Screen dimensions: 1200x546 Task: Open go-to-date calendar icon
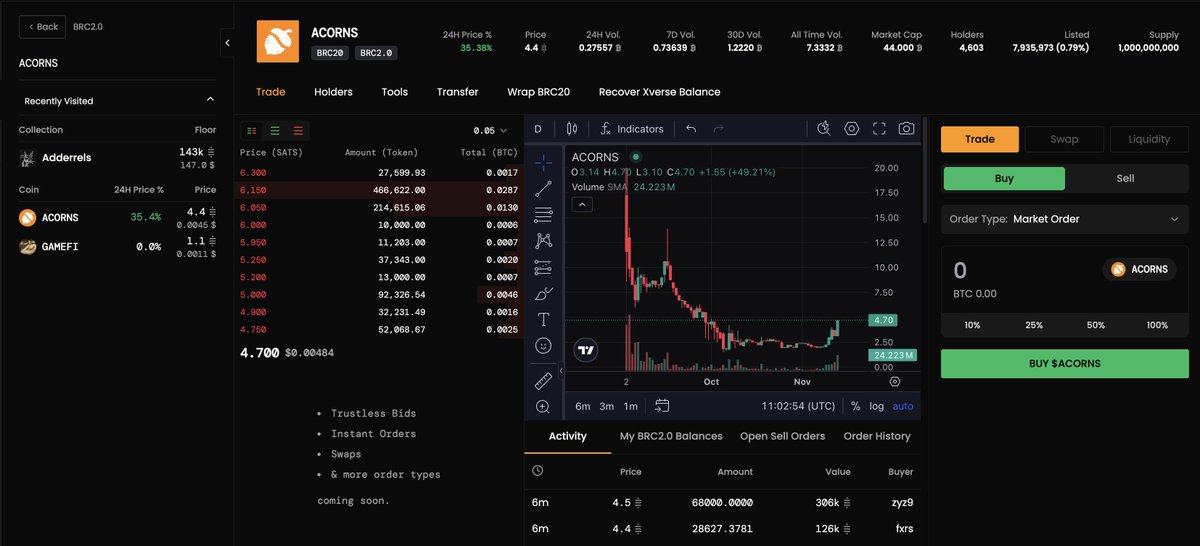(662, 406)
